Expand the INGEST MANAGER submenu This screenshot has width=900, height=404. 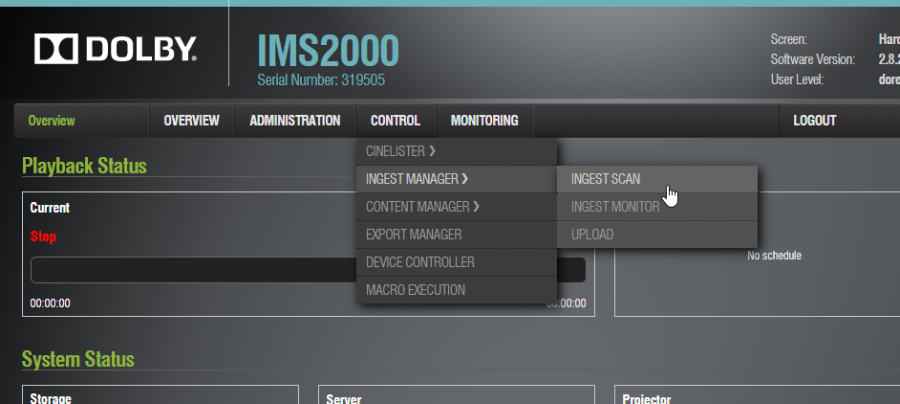coord(417,179)
